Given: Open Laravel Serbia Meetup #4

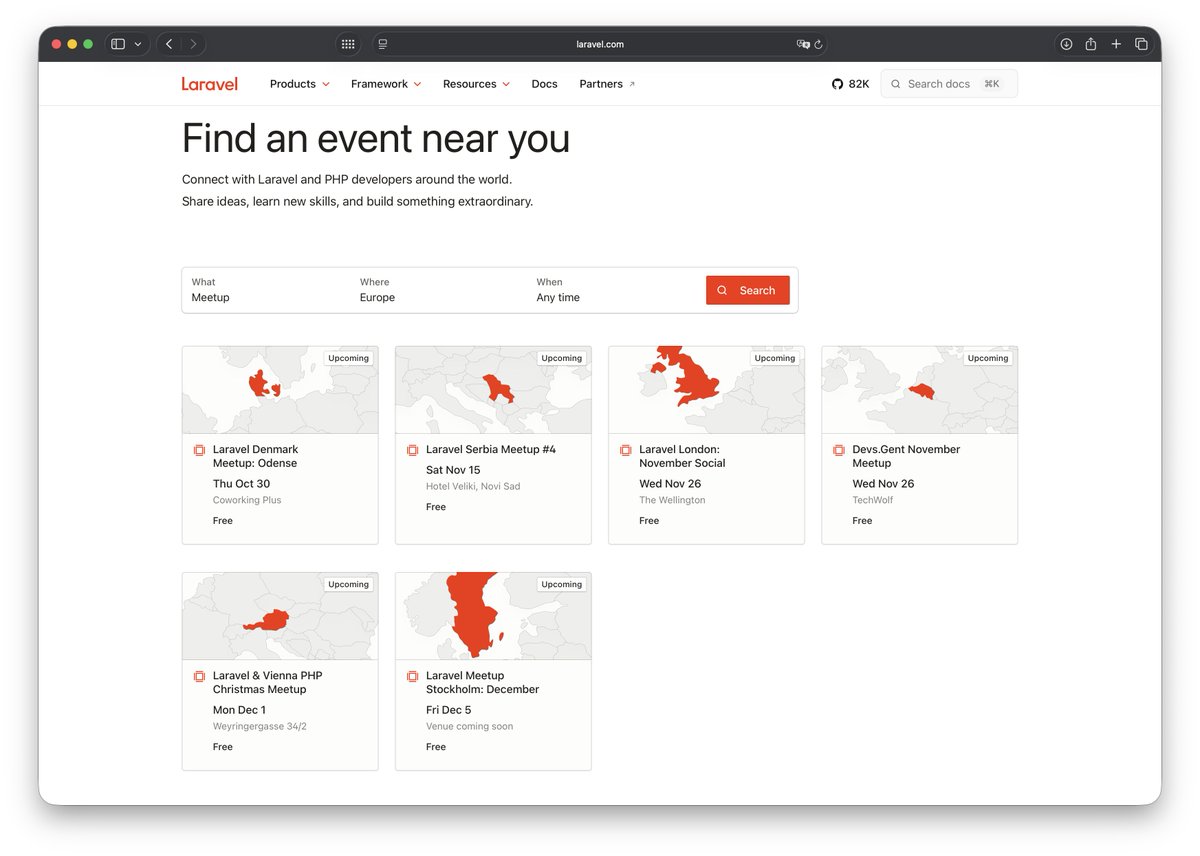Looking at the screenshot, I should (491, 449).
